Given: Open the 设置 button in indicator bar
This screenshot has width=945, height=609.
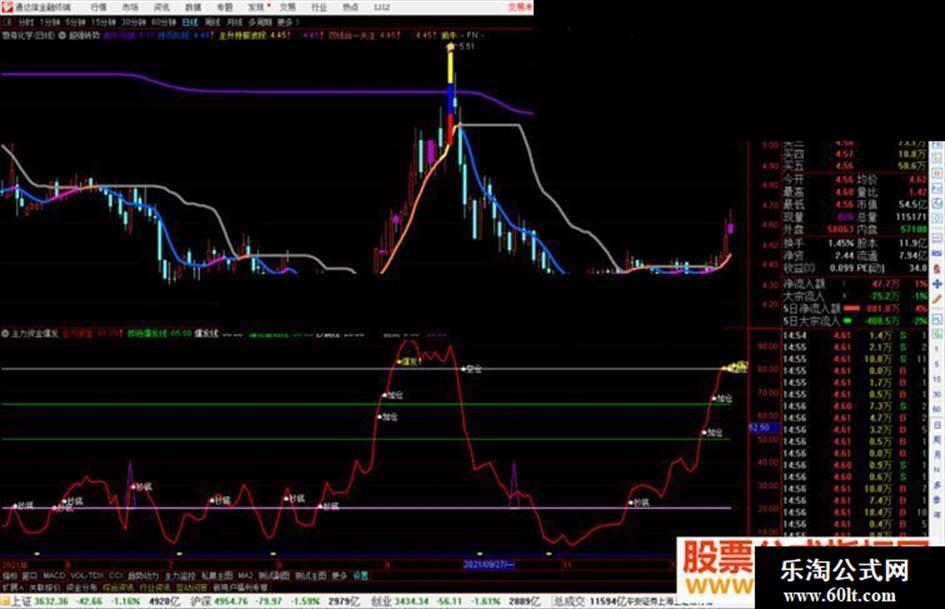Looking at the screenshot, I should tap(360, 576).
